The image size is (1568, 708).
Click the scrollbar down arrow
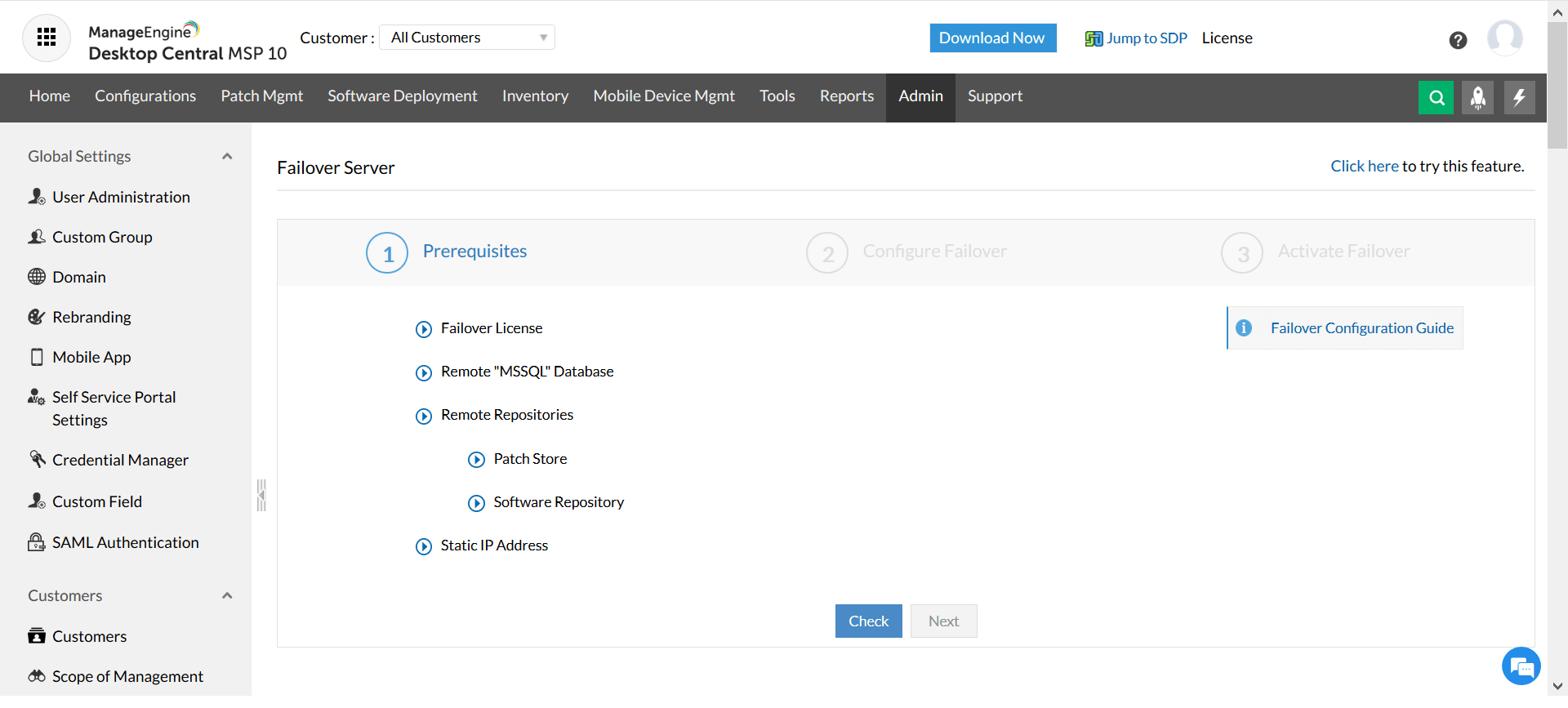click(1558, 686)
